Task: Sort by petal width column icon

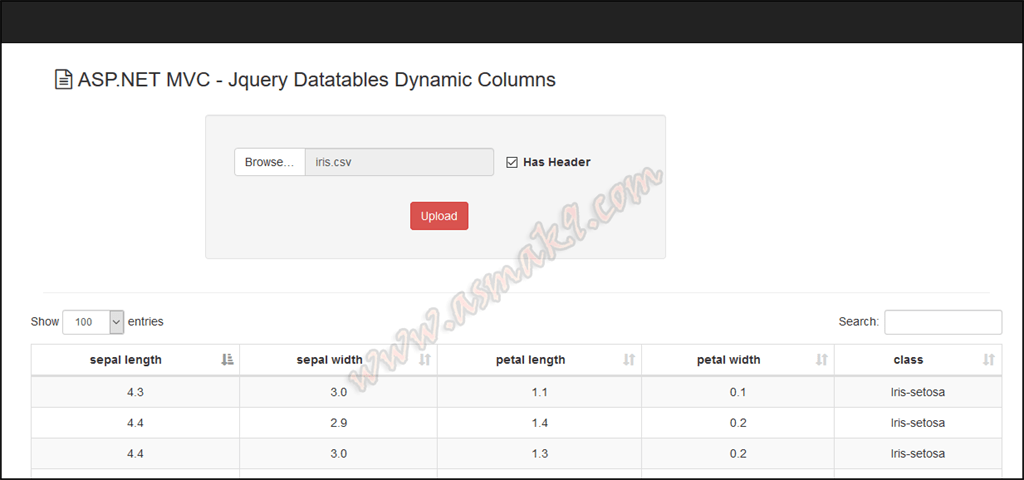Action: click(x=822, y=359)
